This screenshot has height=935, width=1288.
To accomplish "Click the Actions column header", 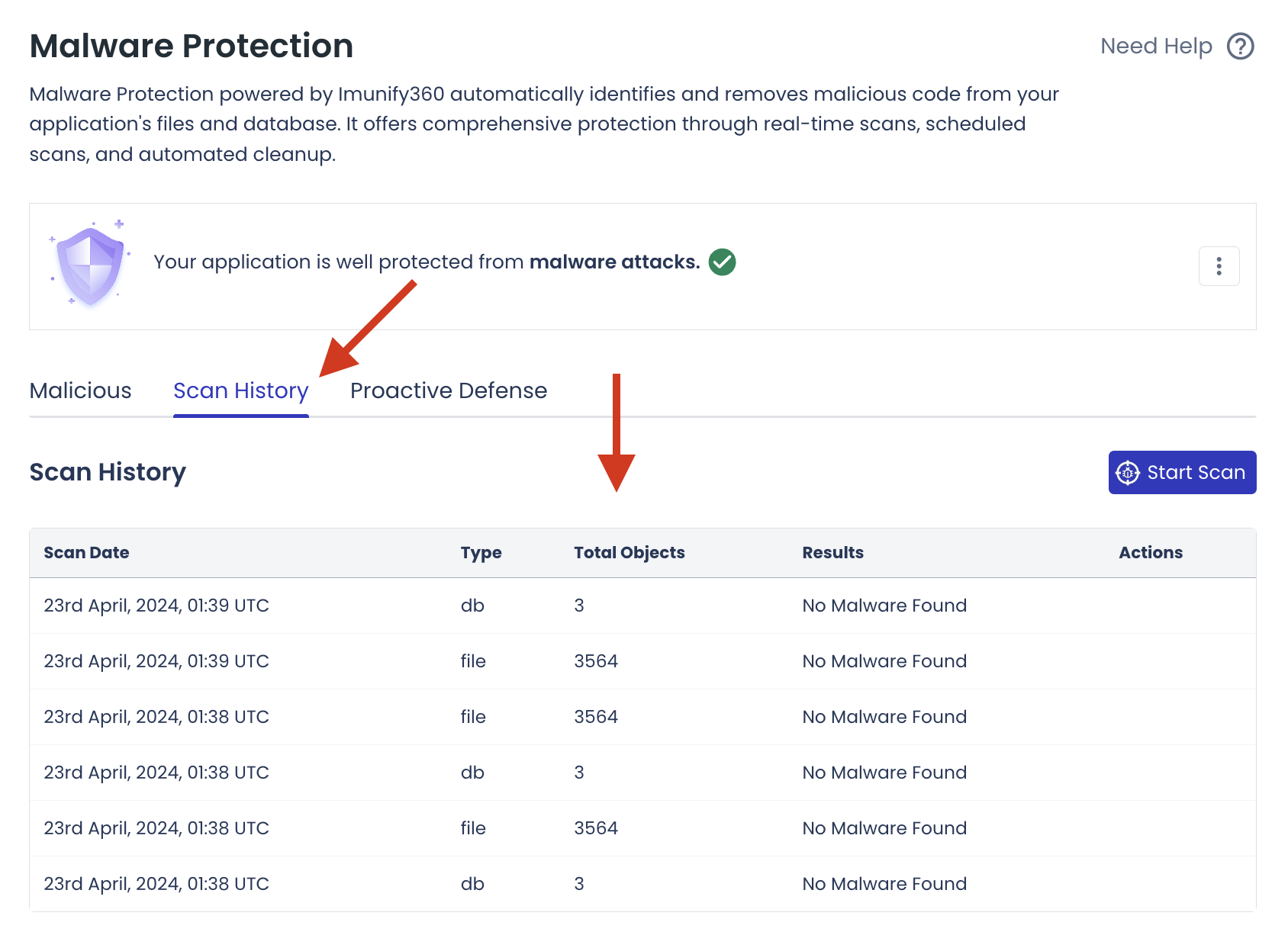I will click(x=1150, y=553).
